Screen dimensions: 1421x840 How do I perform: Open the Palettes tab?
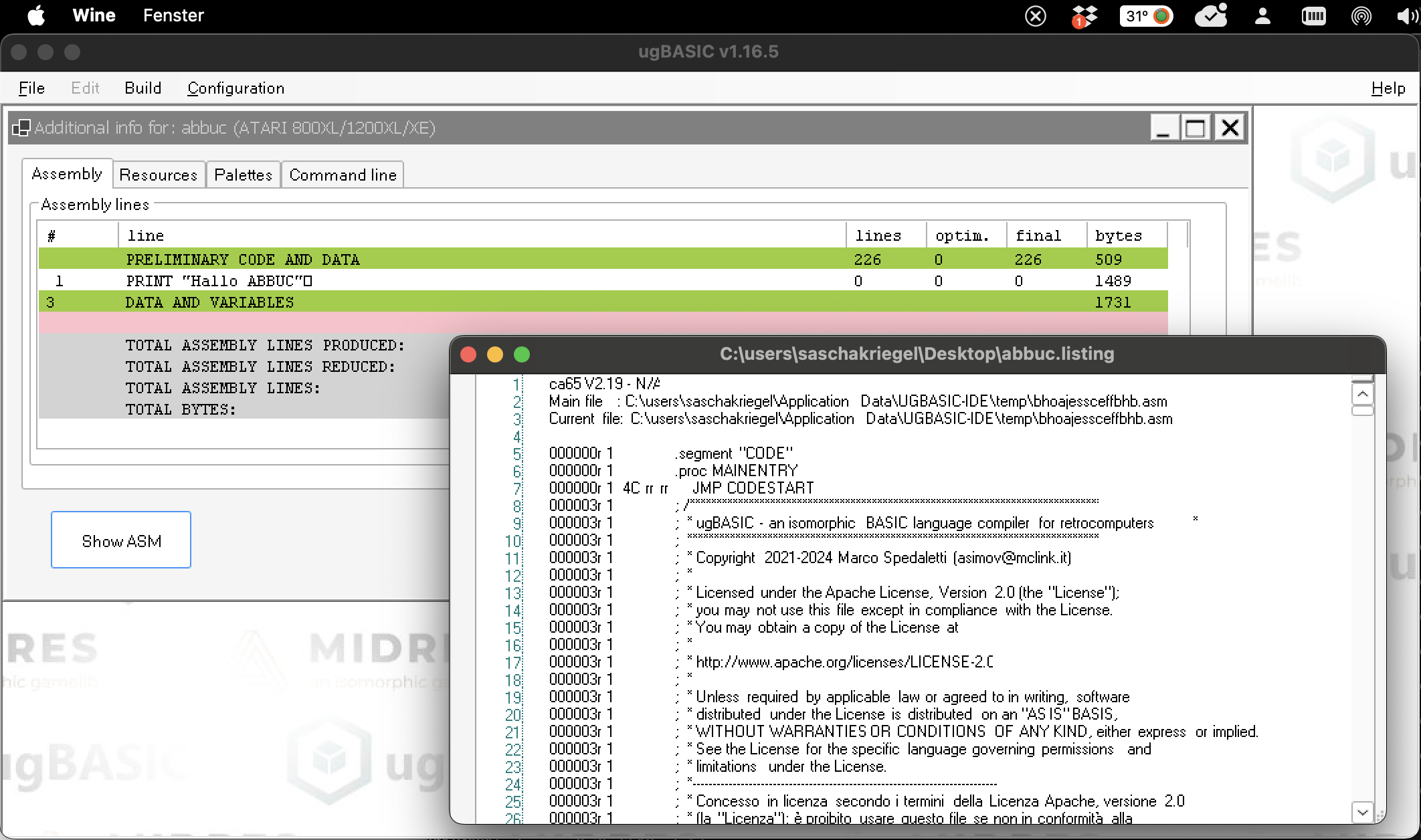click(x=243, y=175)
